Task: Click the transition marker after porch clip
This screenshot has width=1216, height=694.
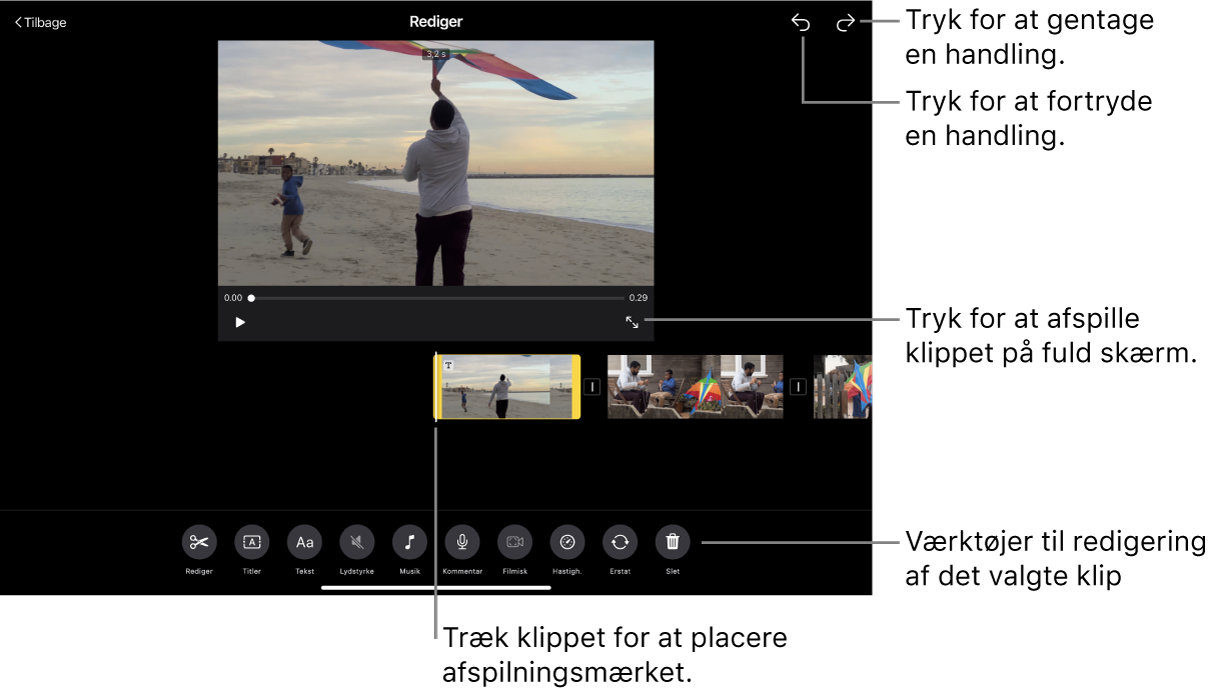Action: pos(798,387)
